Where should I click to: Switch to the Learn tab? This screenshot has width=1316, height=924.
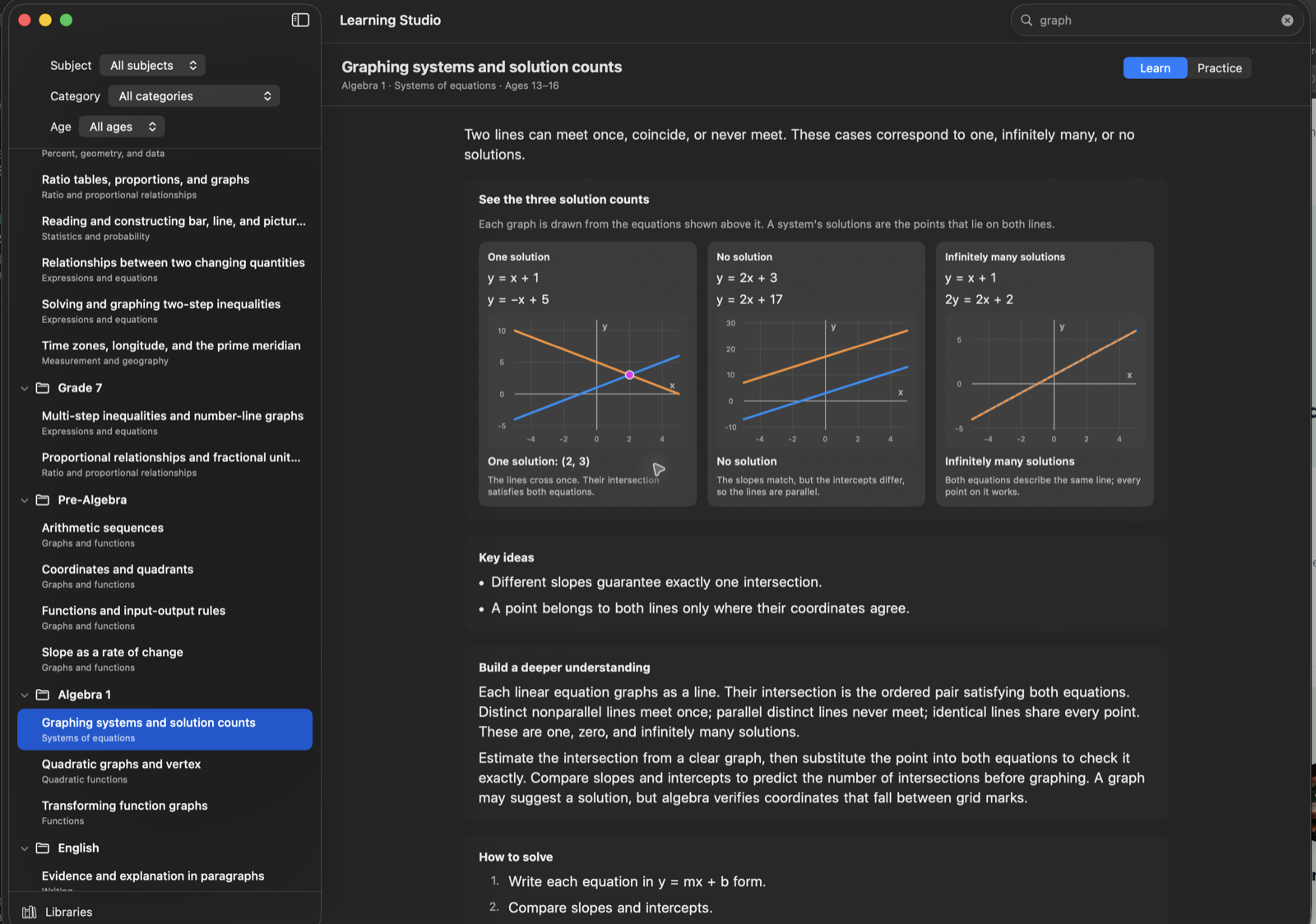coord(1155,68)
